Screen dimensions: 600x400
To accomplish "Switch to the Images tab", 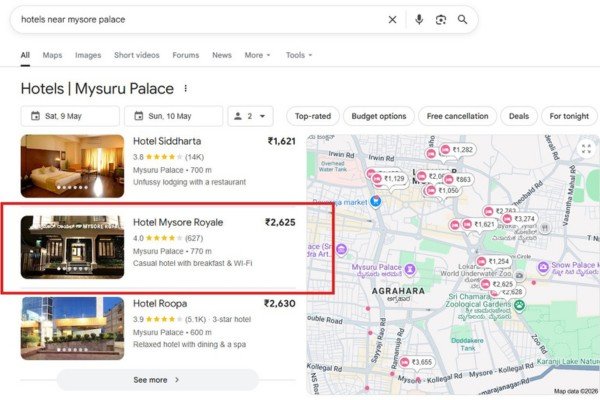I will [88, 55].
